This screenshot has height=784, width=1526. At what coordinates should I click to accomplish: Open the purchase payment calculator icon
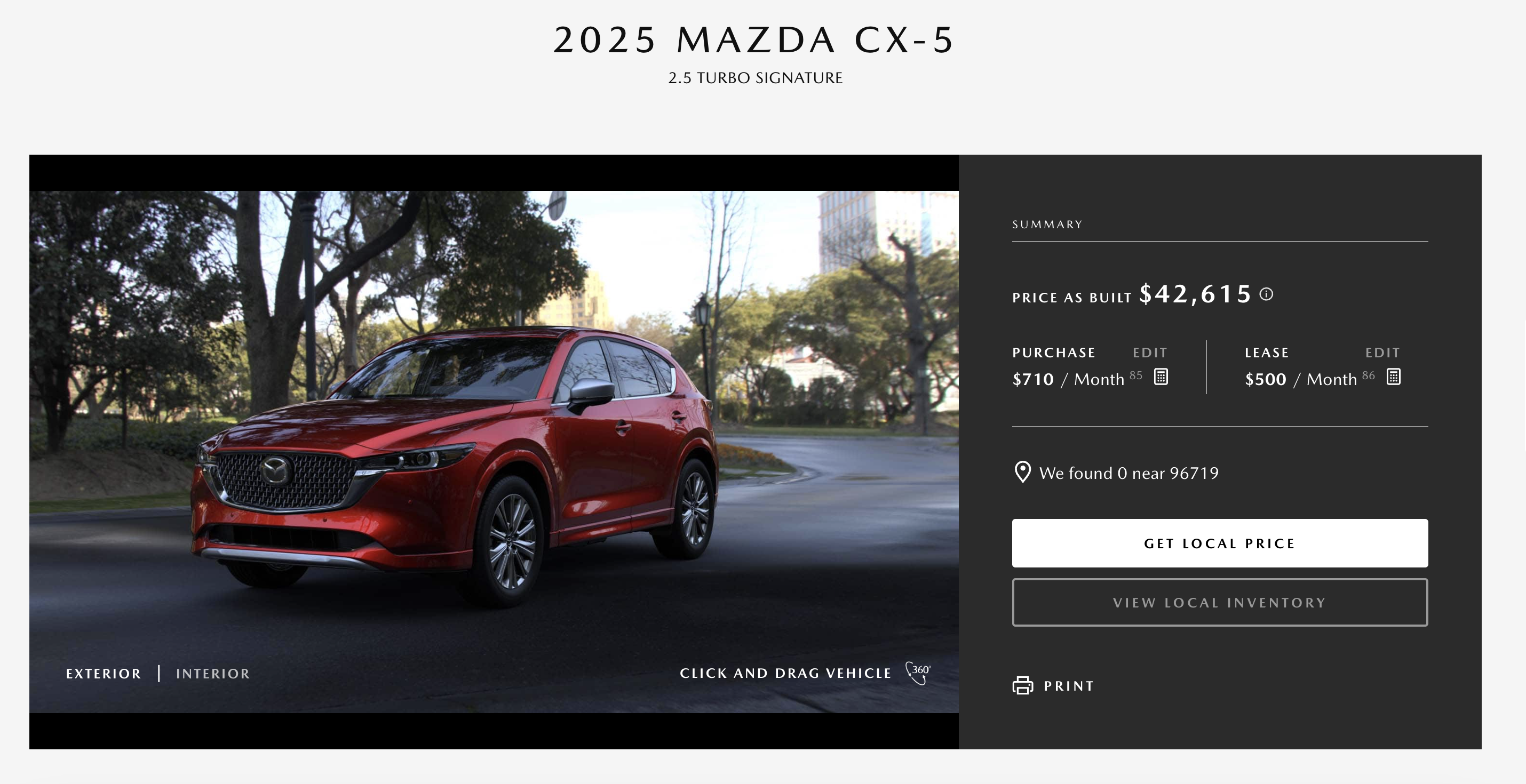pyautogui.click(x=1161, y=377)
